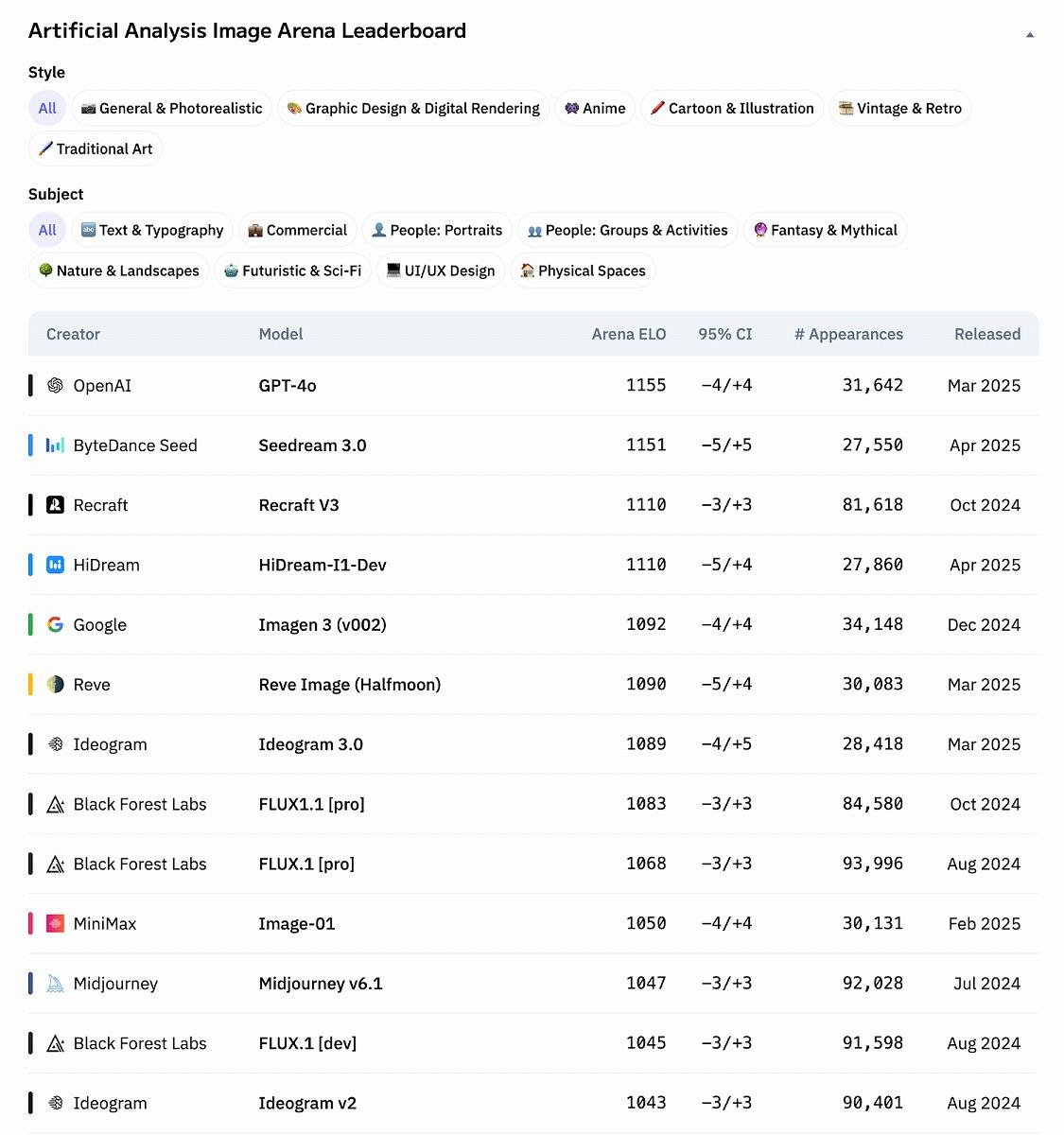This screenshot has height=1135, width=1064.
Task: Filter by Graphic Design & Digital Rendering
Action: click(413, 108)
